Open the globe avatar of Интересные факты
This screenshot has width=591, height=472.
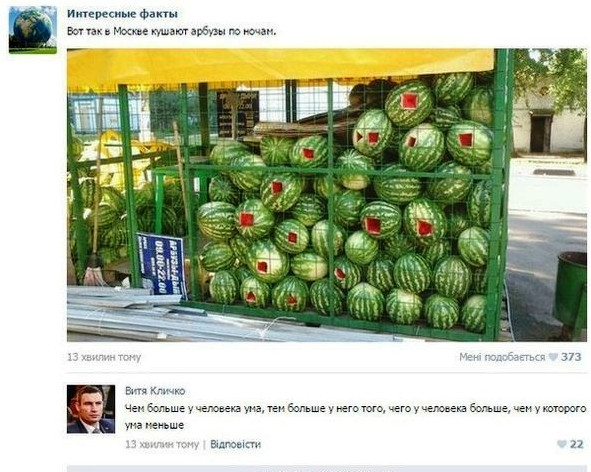(33, 30)
